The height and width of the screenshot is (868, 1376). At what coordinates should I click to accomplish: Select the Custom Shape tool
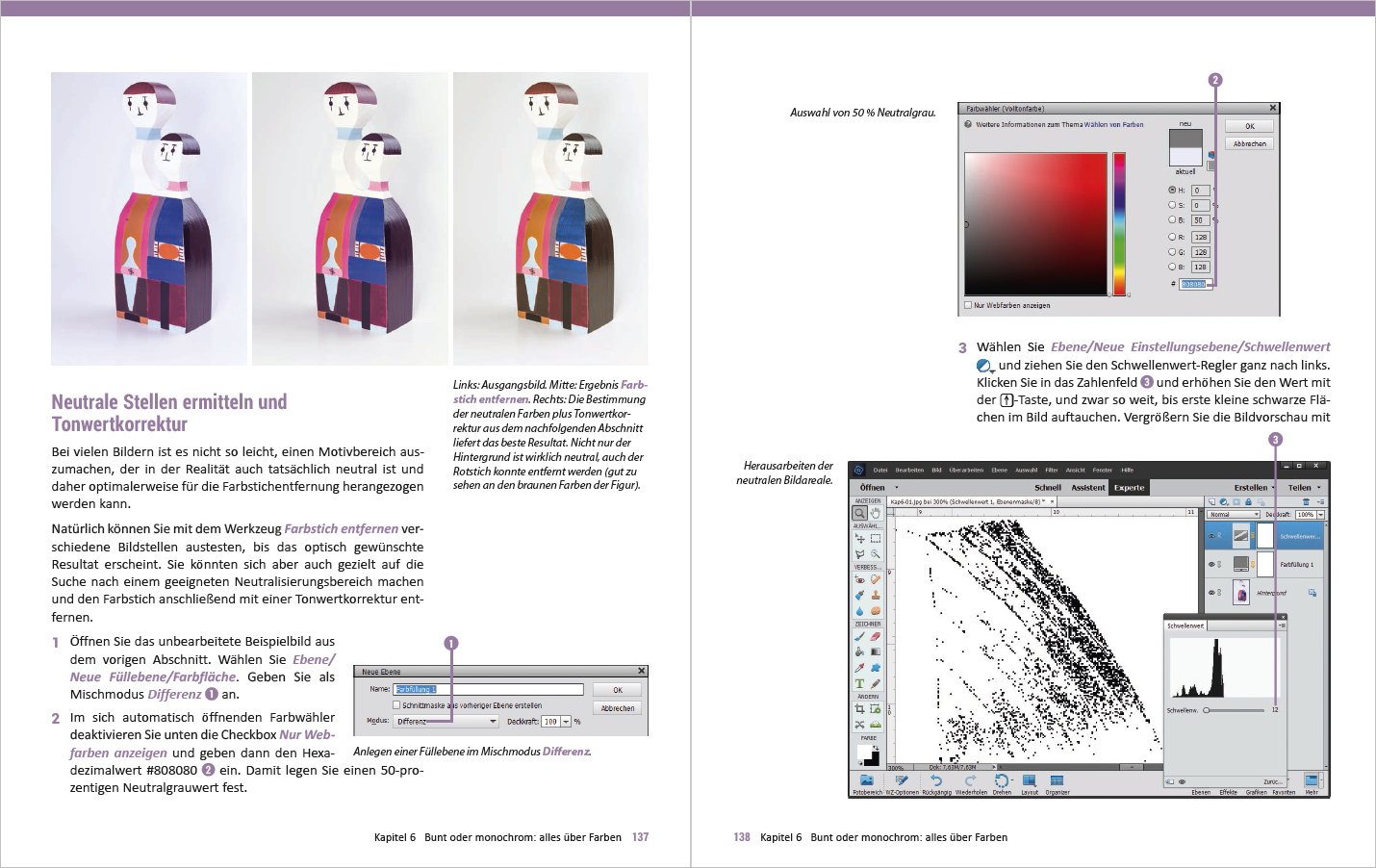(876, 668)
